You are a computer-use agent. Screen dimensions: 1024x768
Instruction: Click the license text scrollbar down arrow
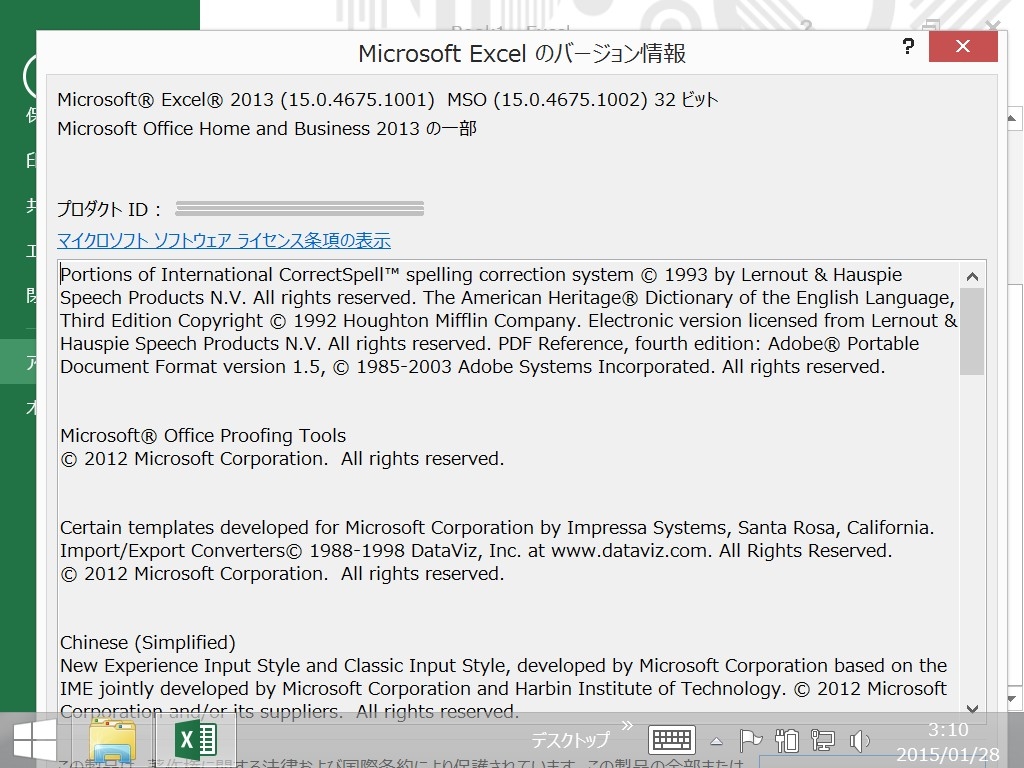pos(972,709)
